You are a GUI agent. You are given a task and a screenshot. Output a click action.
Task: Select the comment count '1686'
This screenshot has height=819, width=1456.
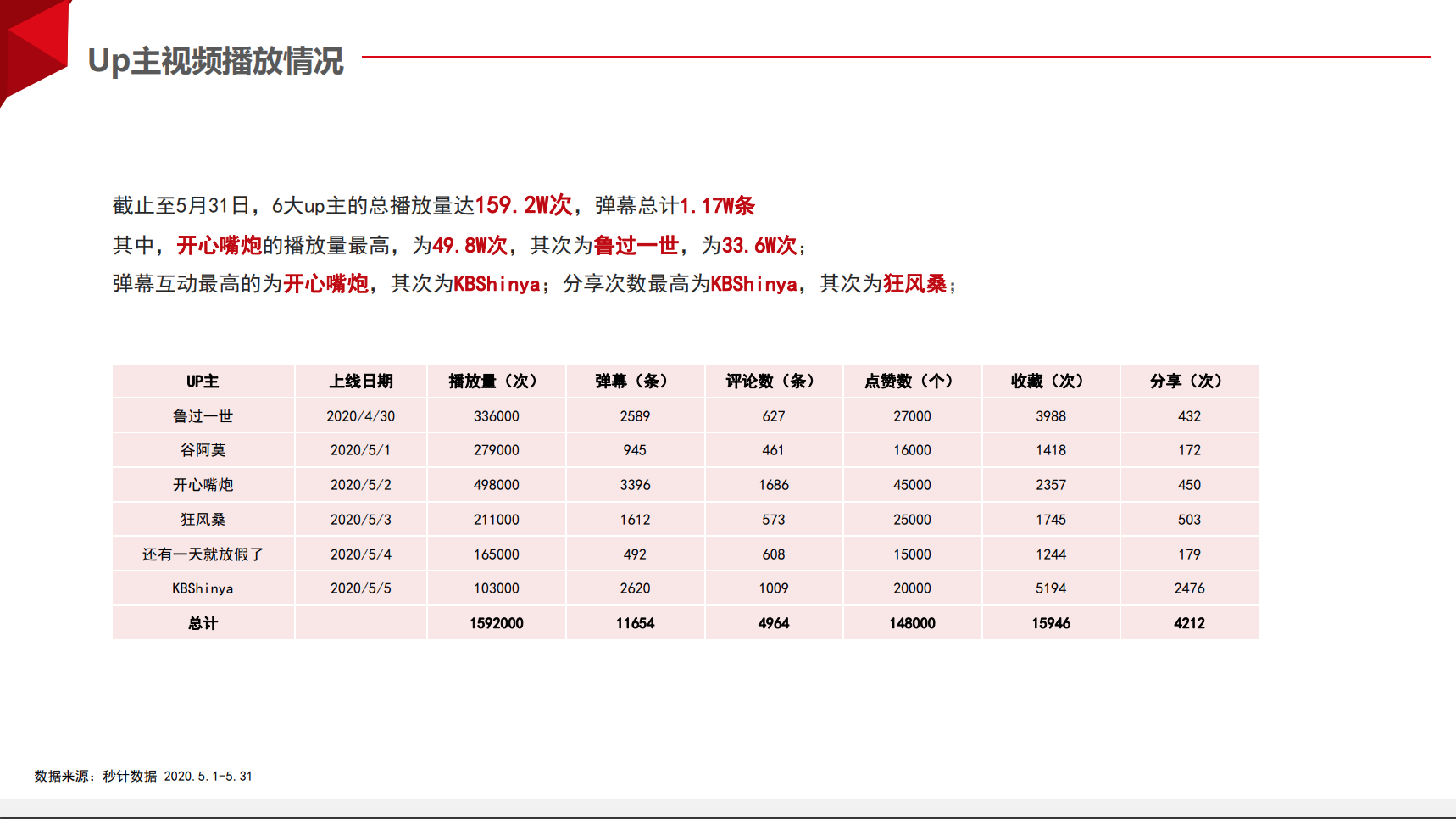click(x=774, y=485)
